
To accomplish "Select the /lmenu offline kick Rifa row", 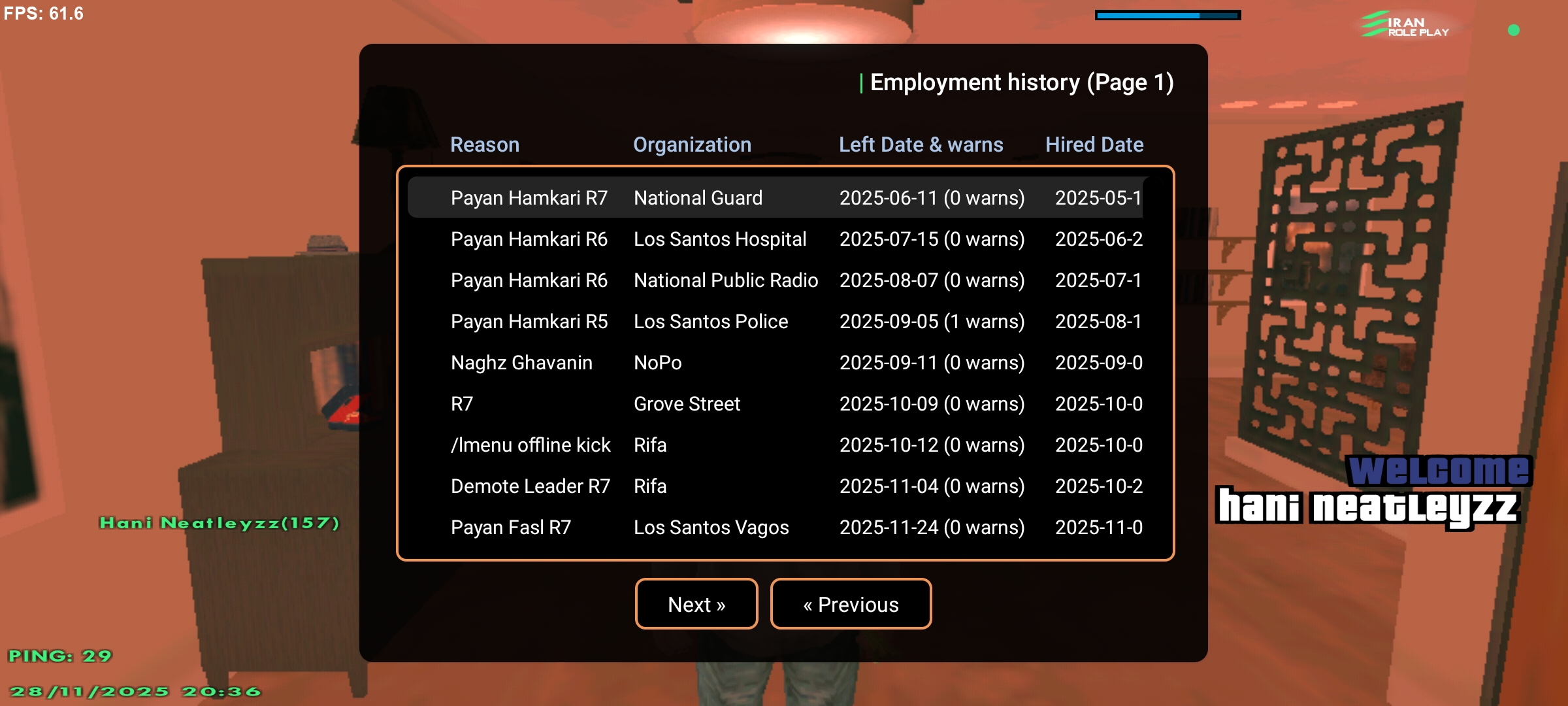I will pos(775,445).
